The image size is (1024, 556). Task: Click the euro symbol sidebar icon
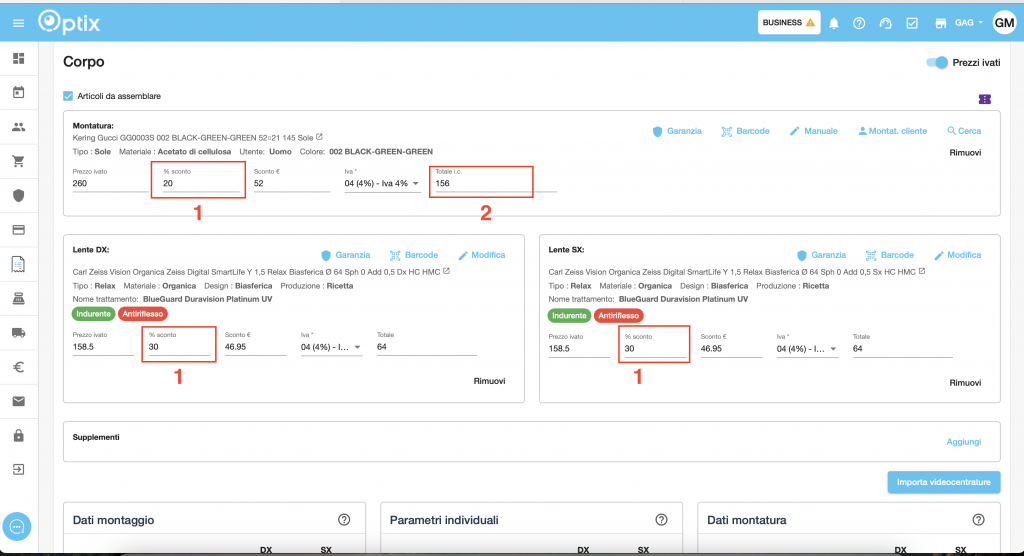coord(18,367)
